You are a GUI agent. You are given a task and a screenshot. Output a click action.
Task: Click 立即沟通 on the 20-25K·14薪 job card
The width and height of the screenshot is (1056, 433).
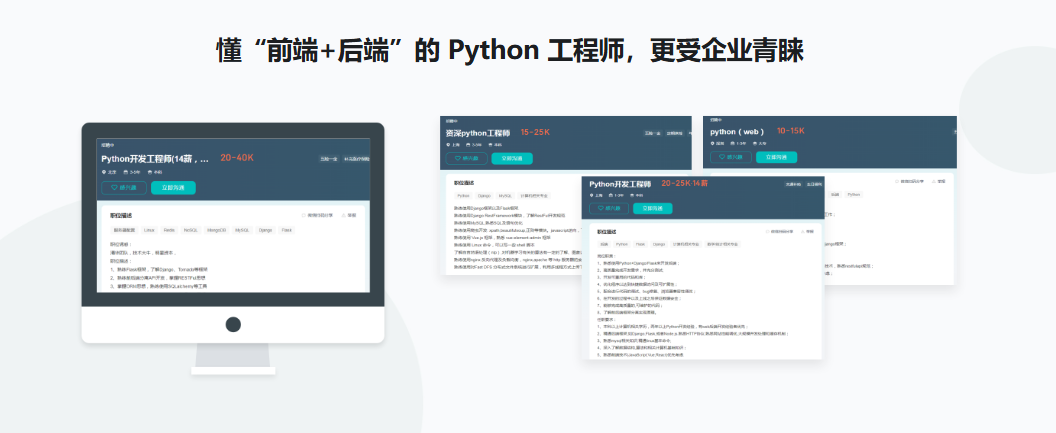pos(652,208)
